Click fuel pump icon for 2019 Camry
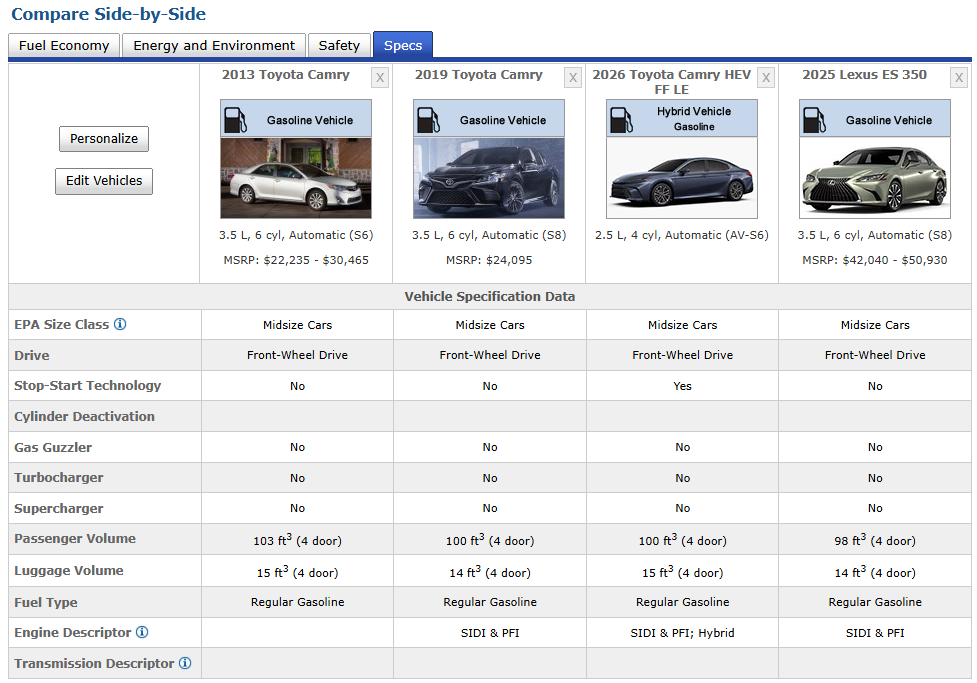 [428, 119]
